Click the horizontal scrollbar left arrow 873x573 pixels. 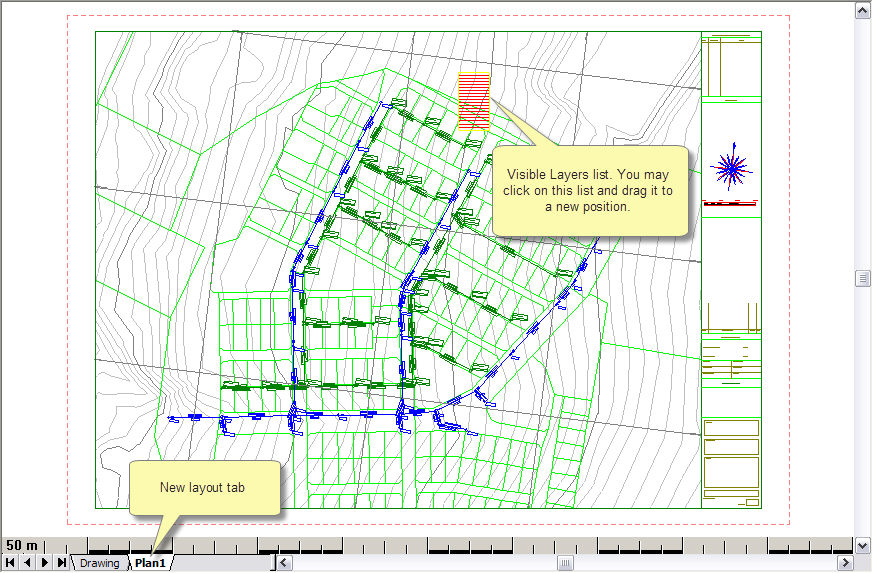pos(284,563)
